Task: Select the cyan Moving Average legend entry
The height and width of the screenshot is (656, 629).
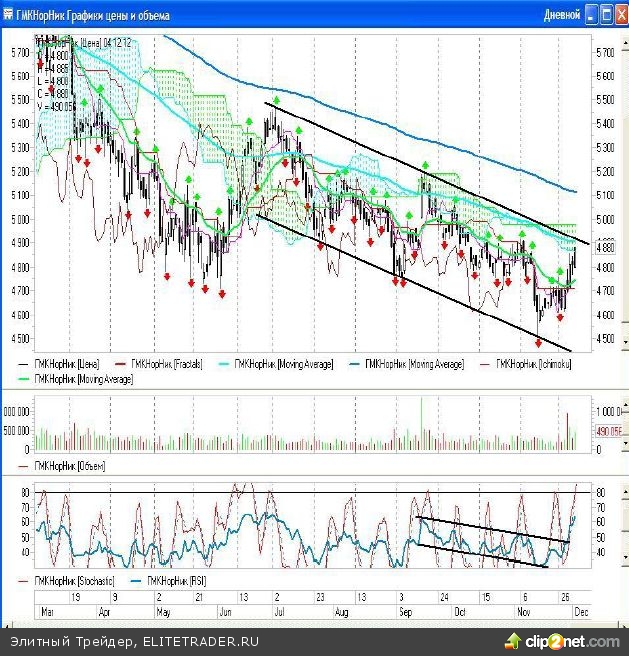Action: (283, 365)
